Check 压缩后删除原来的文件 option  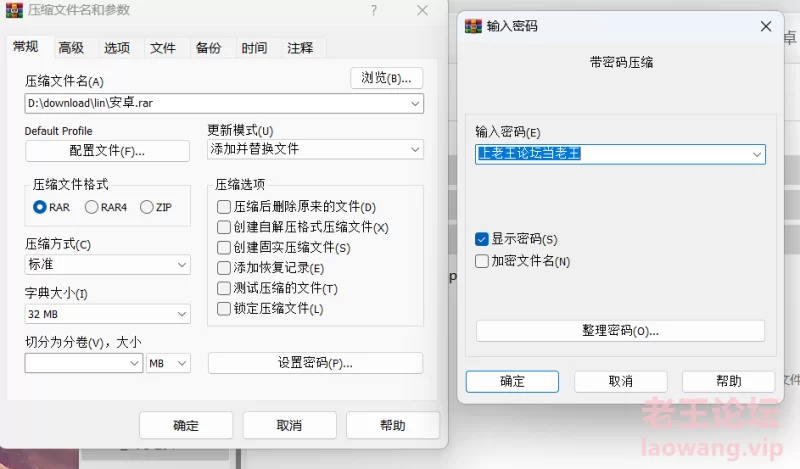(x=224, y=207)
